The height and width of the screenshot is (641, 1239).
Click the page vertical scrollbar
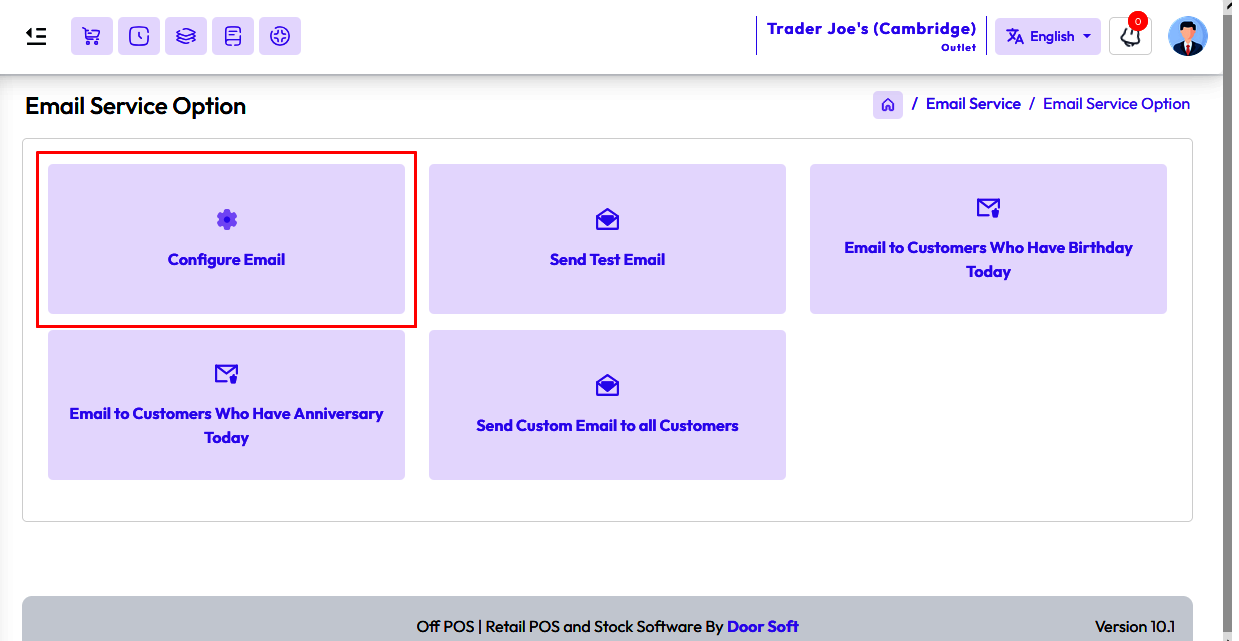[1228, 320]
